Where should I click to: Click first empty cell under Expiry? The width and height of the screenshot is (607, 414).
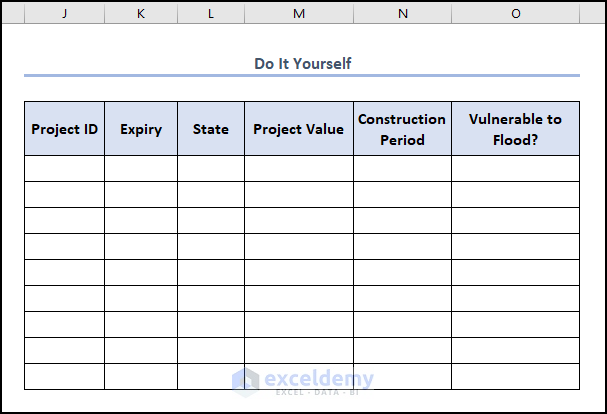tap(141, 168)
